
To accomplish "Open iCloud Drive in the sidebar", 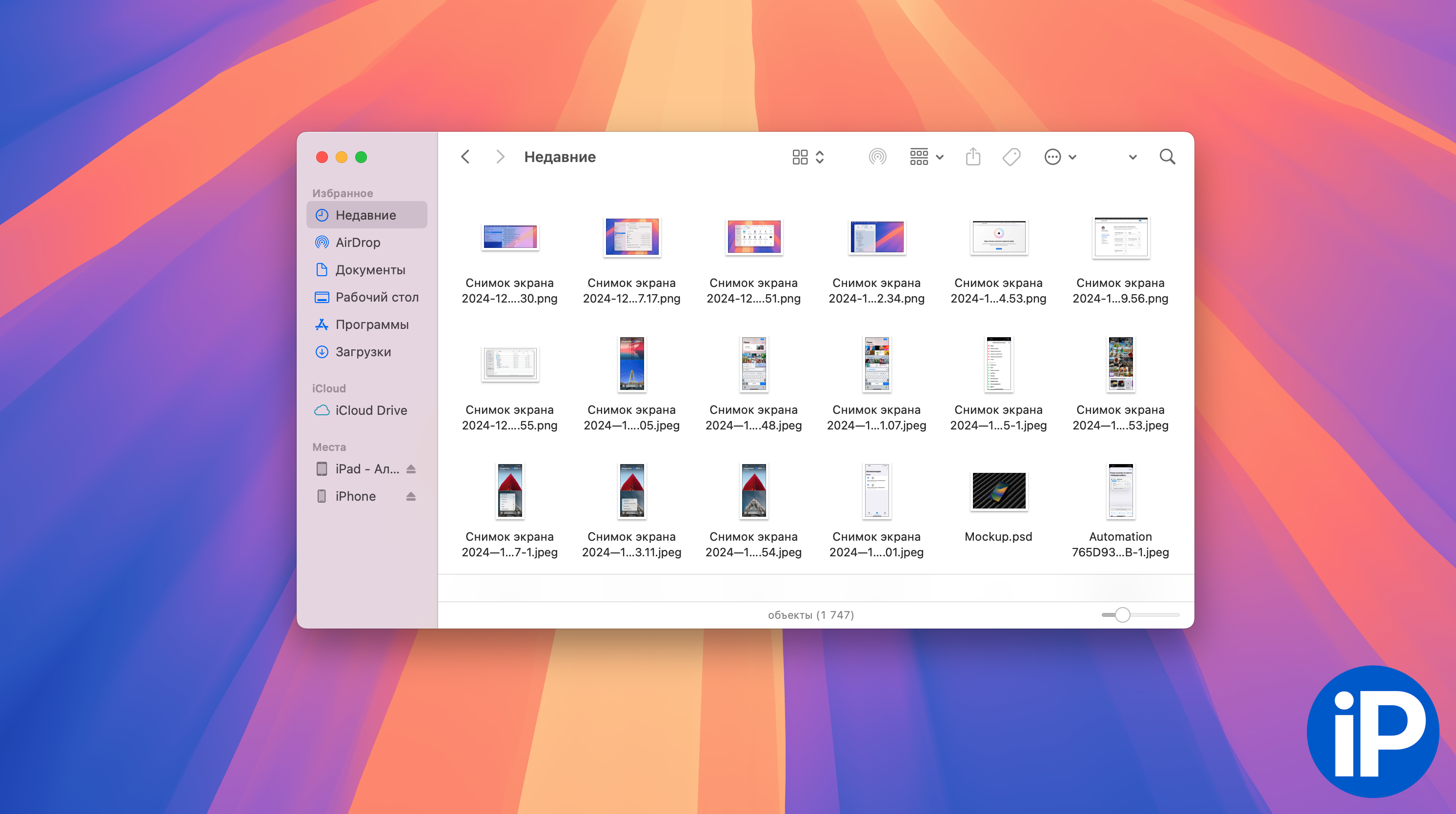I will pyautogui.click(x=371, y=410).
